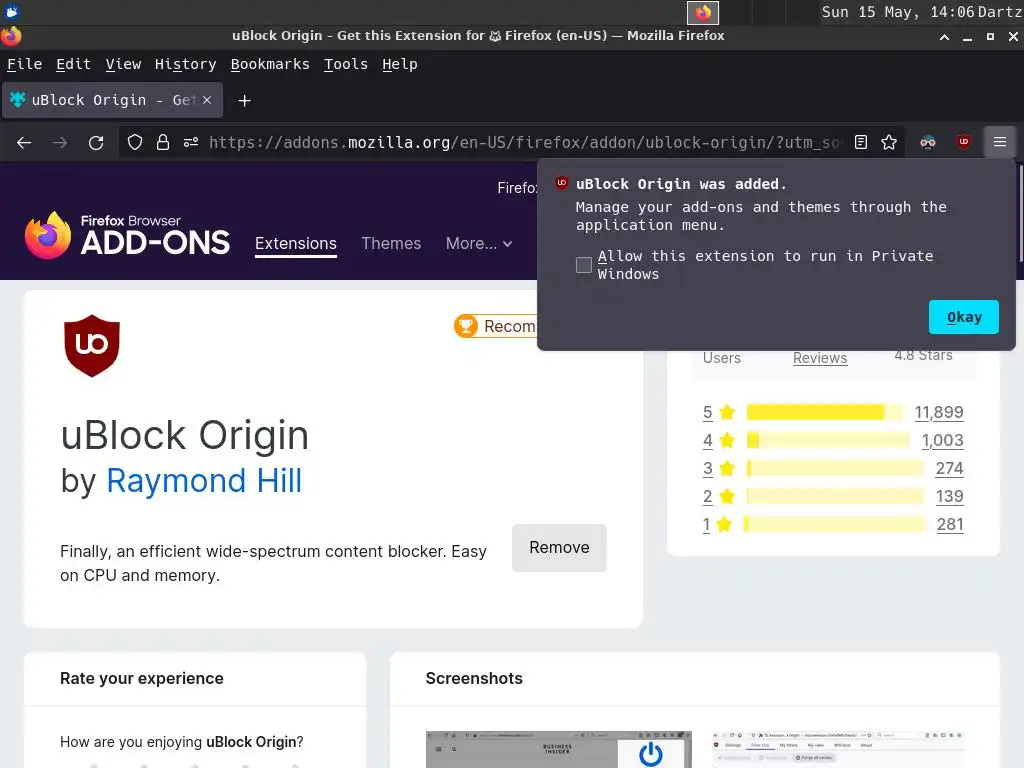Click the 4-star rating bar
This screenshot has height=768, width=1024.
tap(828, 440)
